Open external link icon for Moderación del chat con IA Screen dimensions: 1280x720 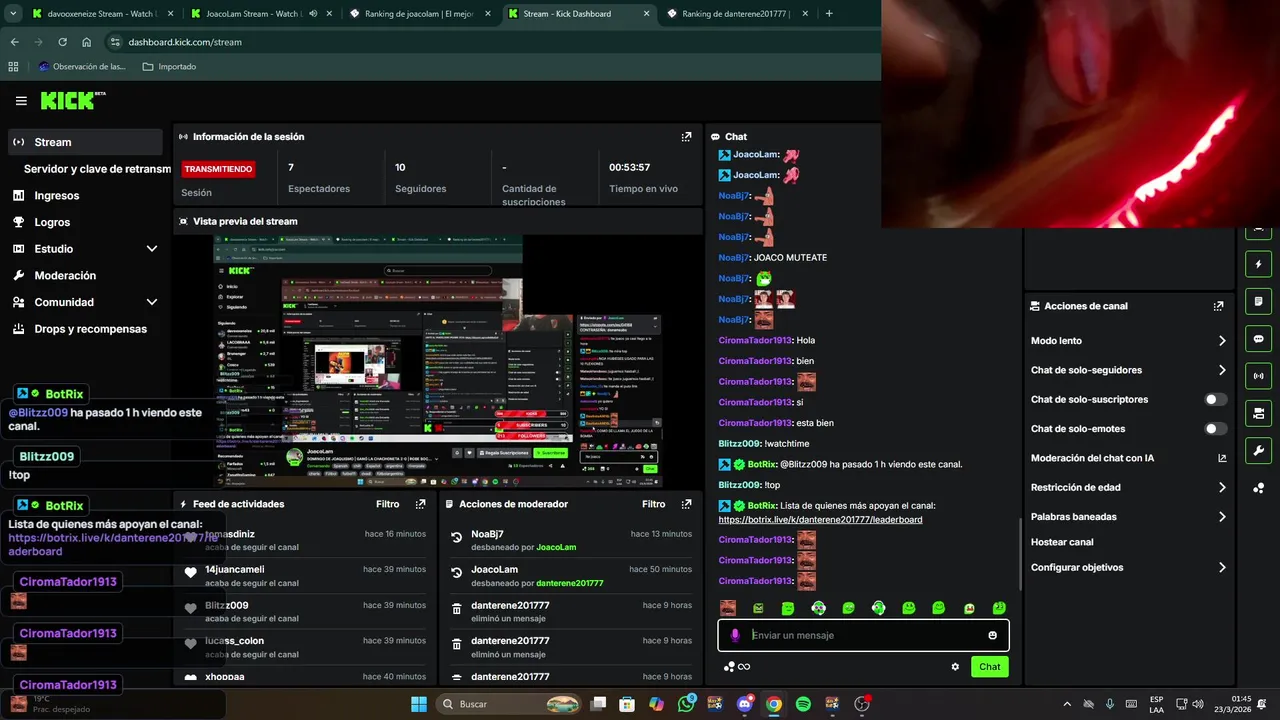(x=1222, y=458)
